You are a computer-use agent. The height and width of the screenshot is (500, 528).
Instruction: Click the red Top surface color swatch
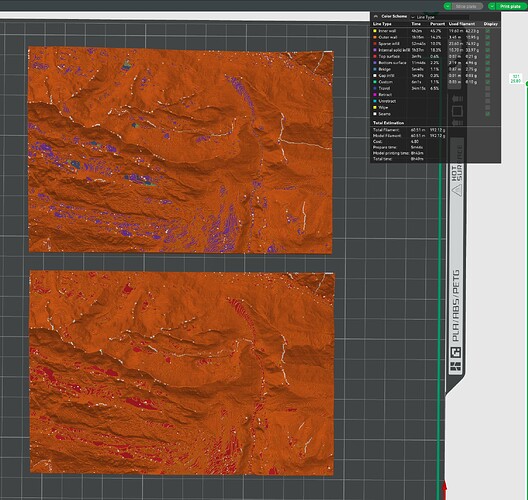click(374, 56)
